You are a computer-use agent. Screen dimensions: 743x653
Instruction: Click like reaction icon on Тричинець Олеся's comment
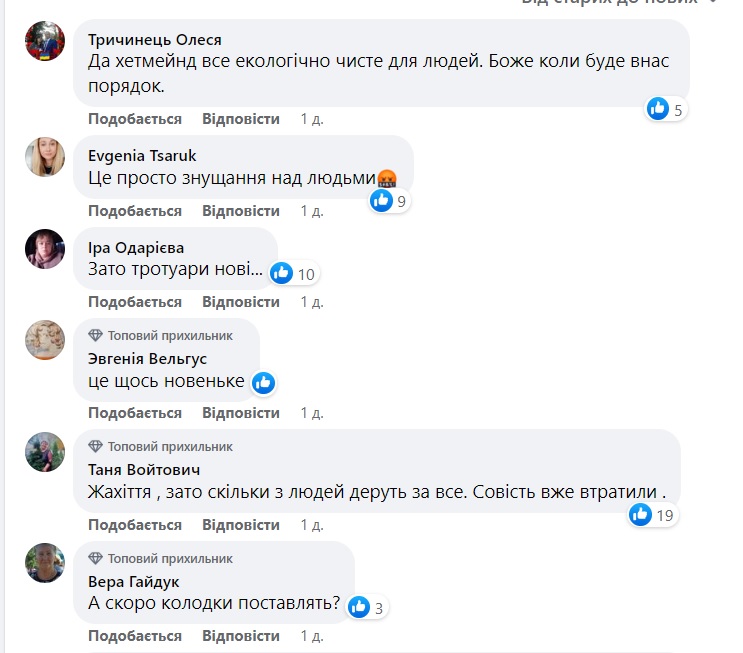coord(658,109)
